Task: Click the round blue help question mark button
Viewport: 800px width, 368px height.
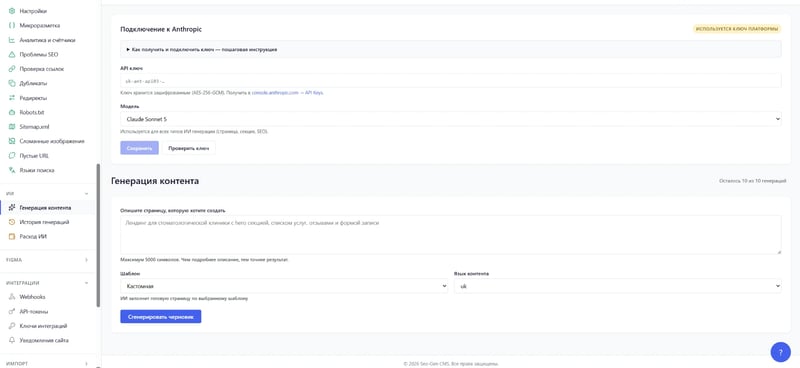Action: tap(780, 352)
